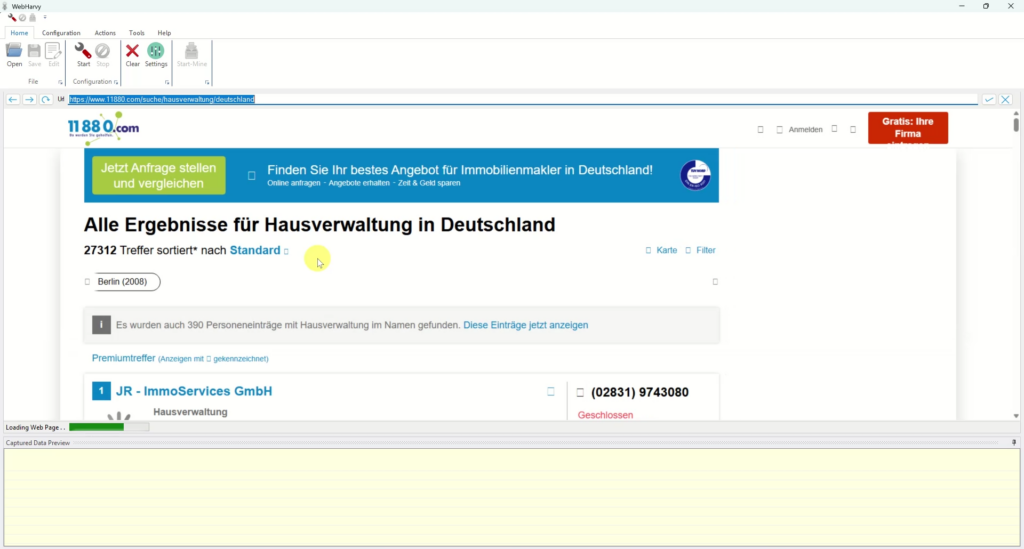This screenshot has height=549, width=1024.
Task: Open the Help ribbon tab
Action: pyautogui.click(x=164, y=33)
